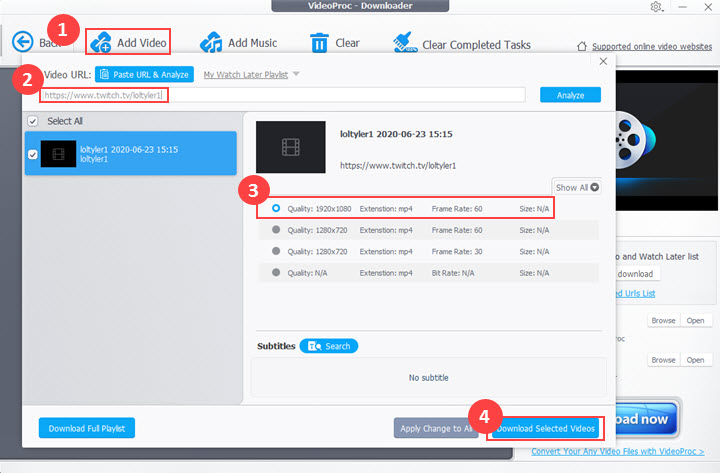Click the loltyler1 2020-06-23 15:15 title text
The width and height of the screenshot is (720, 473).
click(x=396, y=134)
